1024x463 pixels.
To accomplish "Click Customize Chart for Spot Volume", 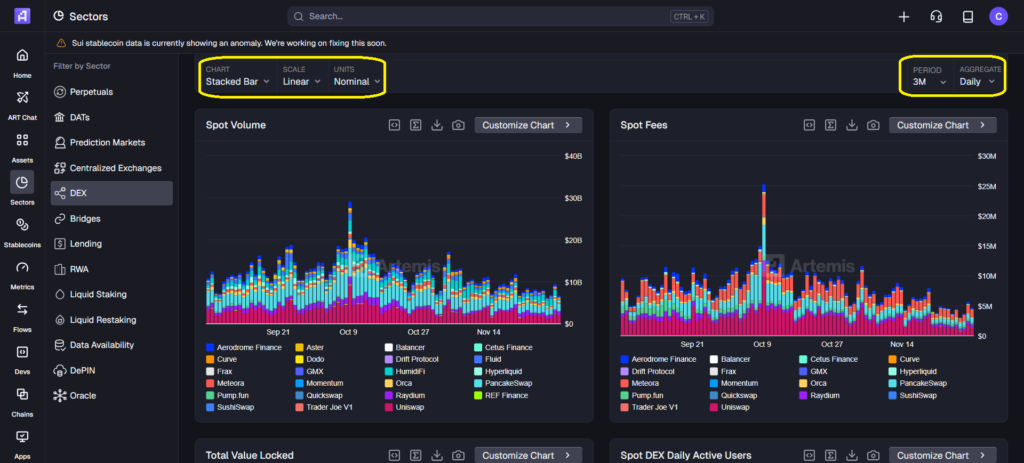I will point(528,125).
